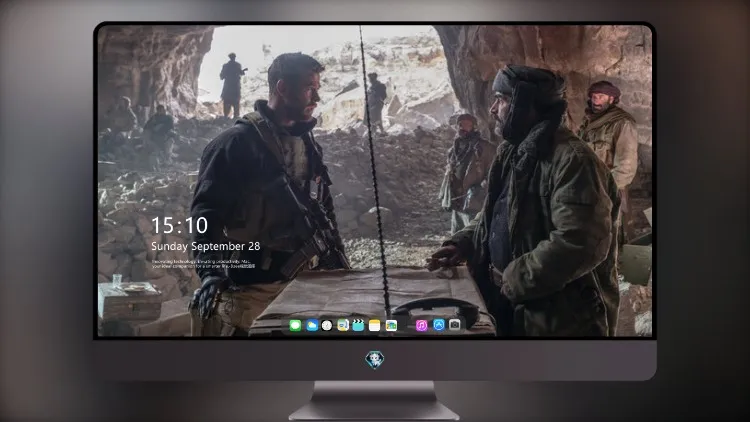Click the gap separating the dock icon groups

coord(406,325)
